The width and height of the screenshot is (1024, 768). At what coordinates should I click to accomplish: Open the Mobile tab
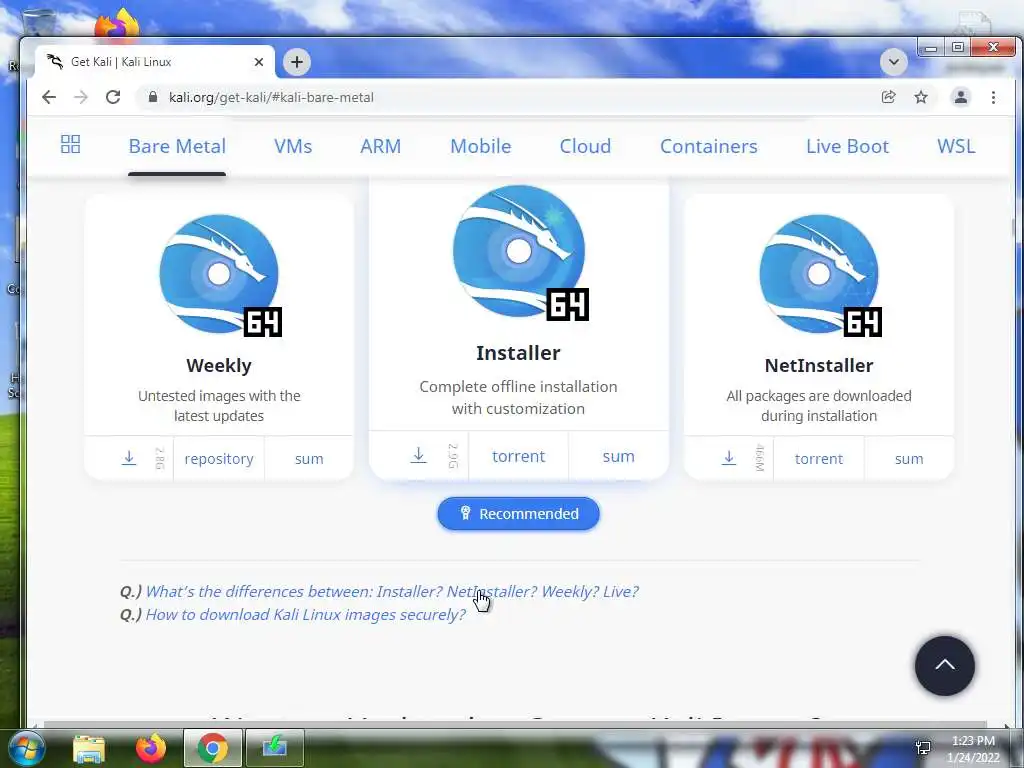pyautogui.click(x=481, y=146)
